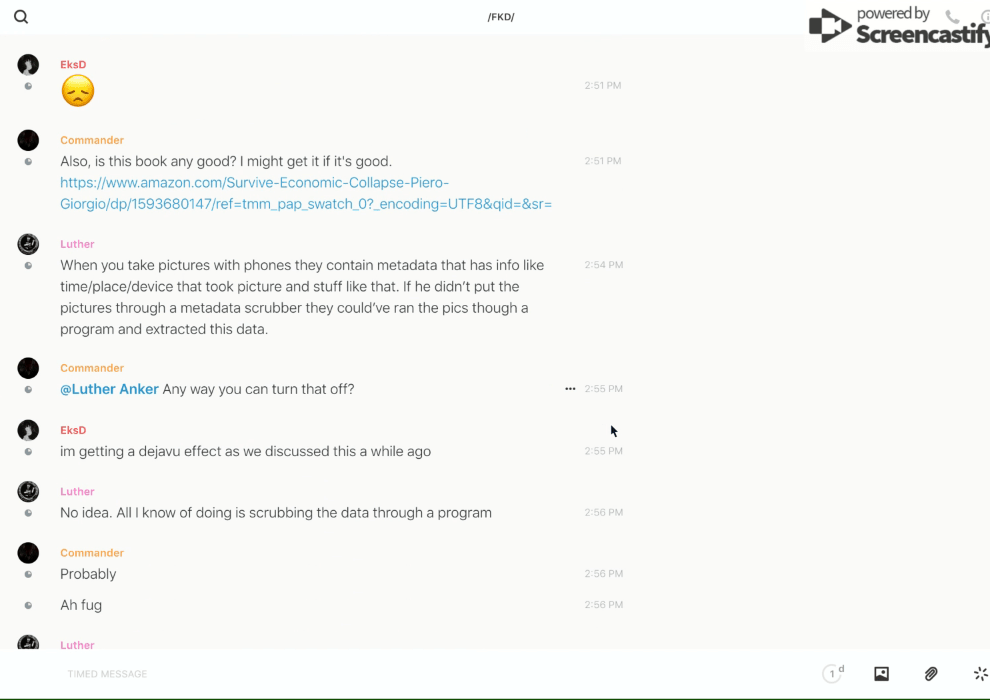Image resolution: width=990 pixels, height=700 pixels.
Task: Click the EksD name above the dejavu message
Action: tap(73, 430)
